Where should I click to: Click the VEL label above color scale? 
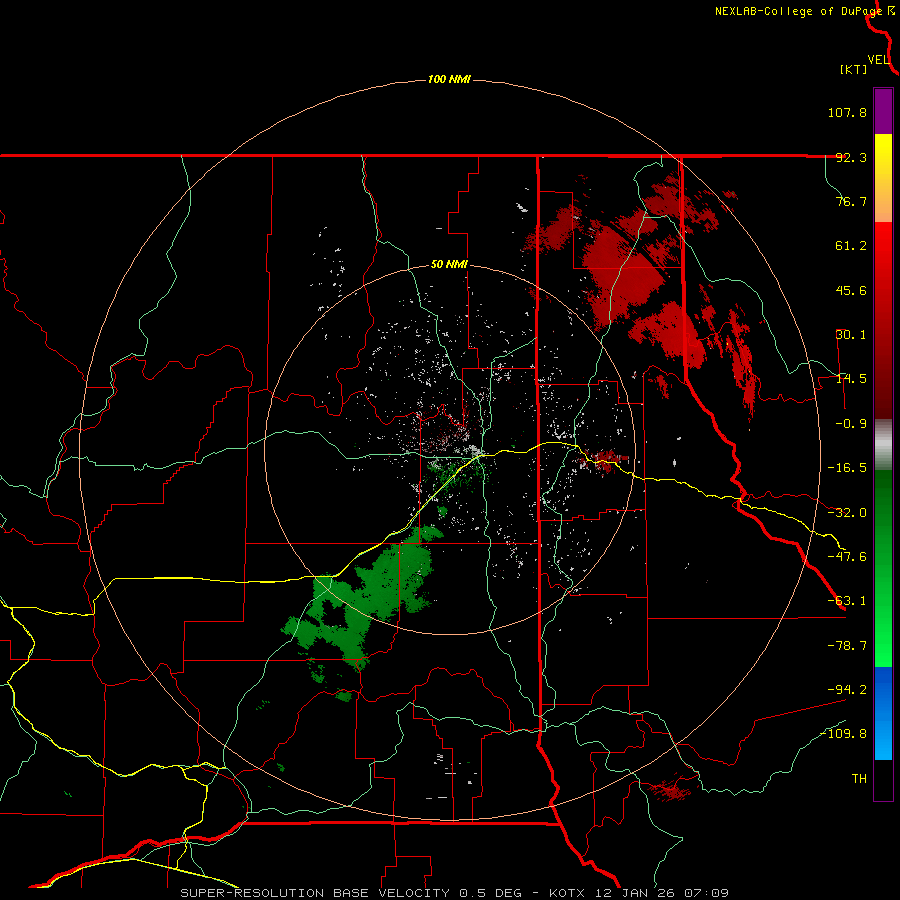[878, 60]
